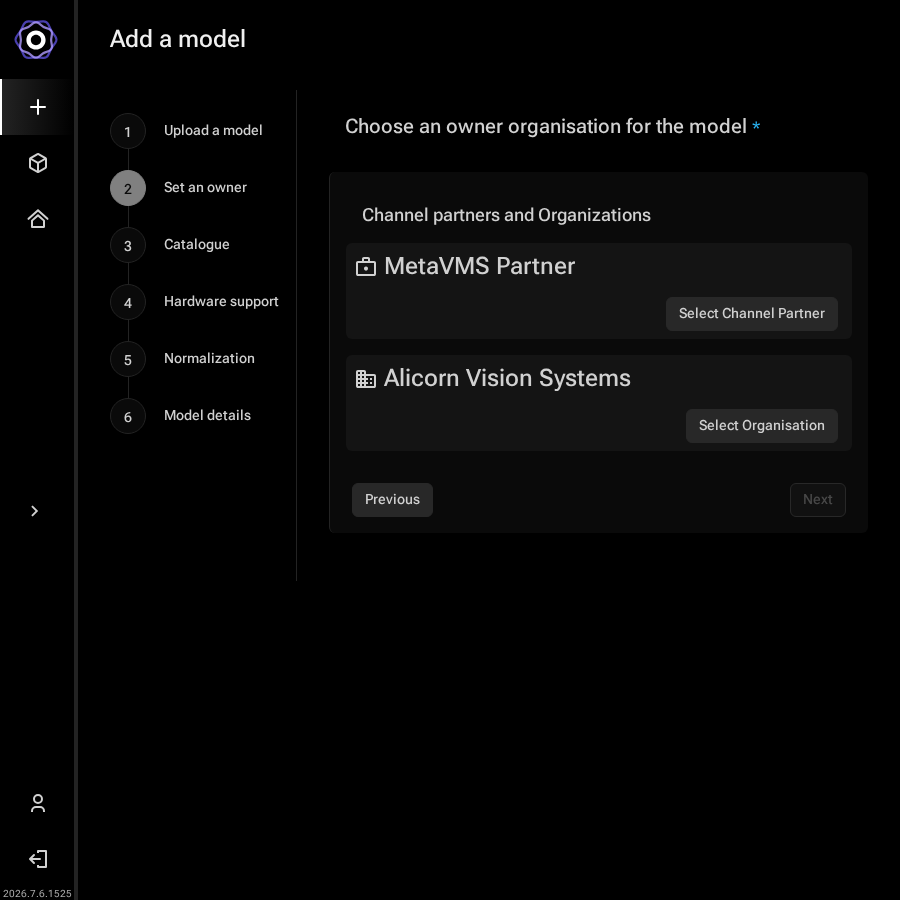Click the Select Channel Partner button

[x=751, y=313]
